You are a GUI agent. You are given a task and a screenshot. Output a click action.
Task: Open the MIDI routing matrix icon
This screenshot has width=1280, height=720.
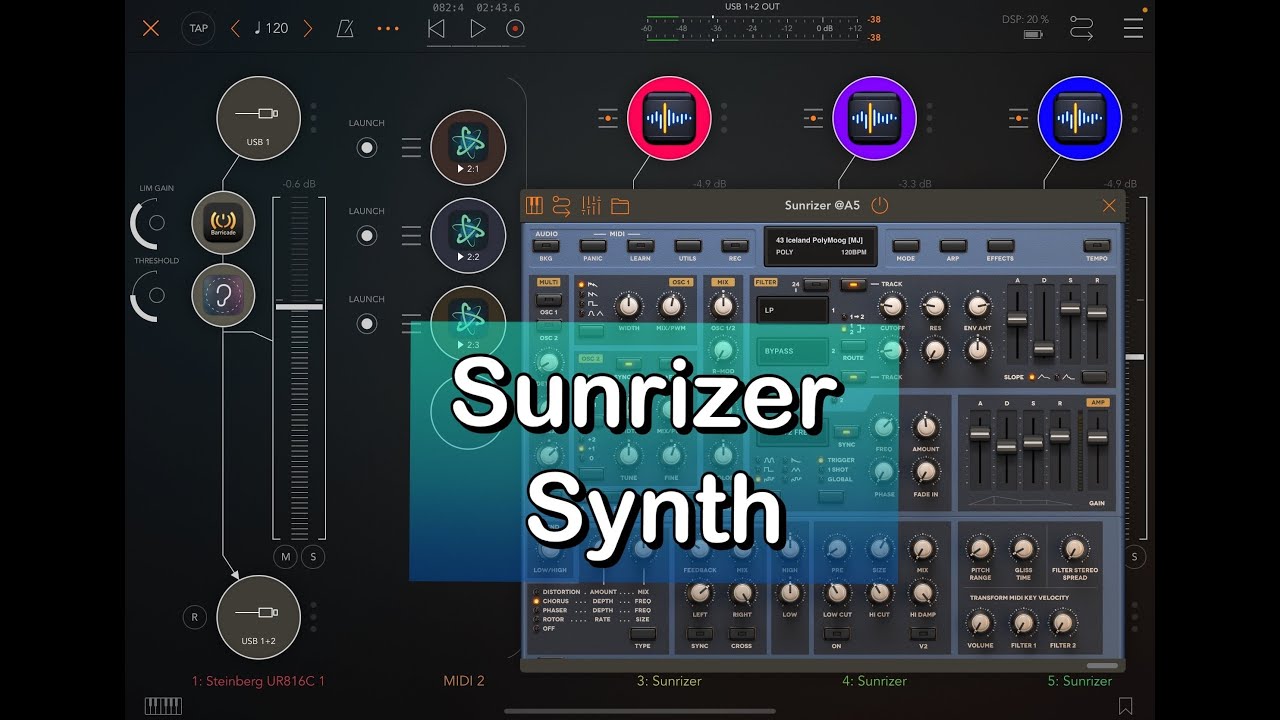click(1081, 27)
